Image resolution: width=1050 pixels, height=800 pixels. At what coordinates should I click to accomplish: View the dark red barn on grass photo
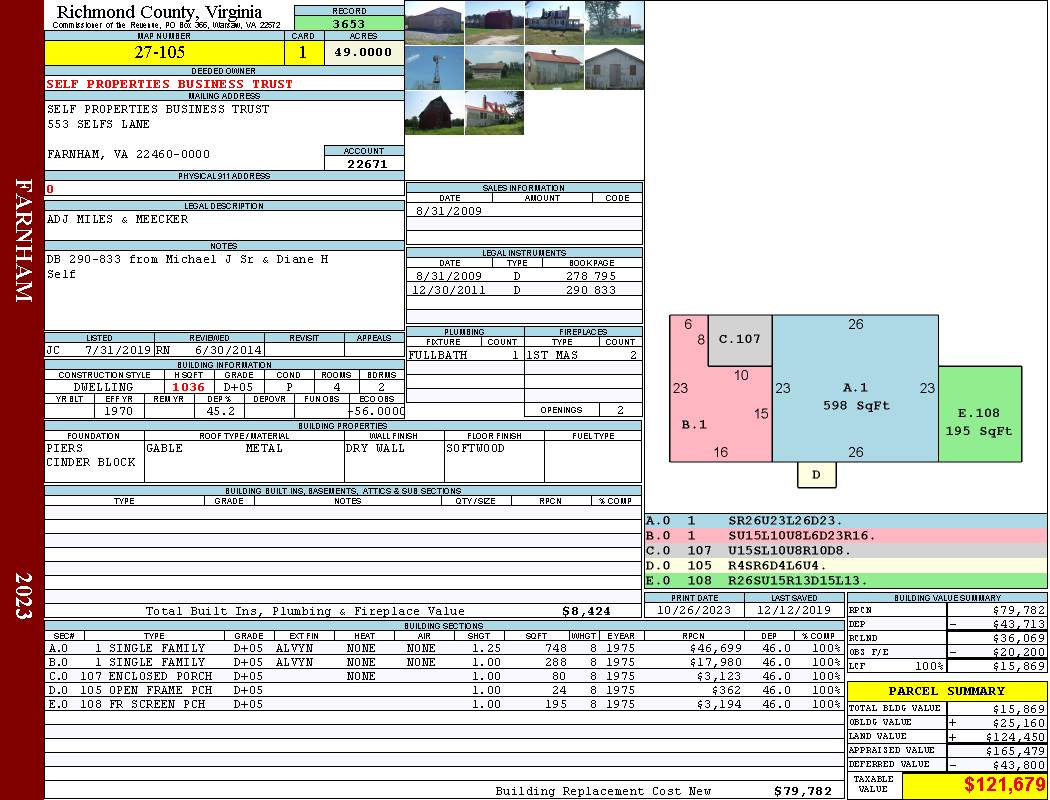435,113
